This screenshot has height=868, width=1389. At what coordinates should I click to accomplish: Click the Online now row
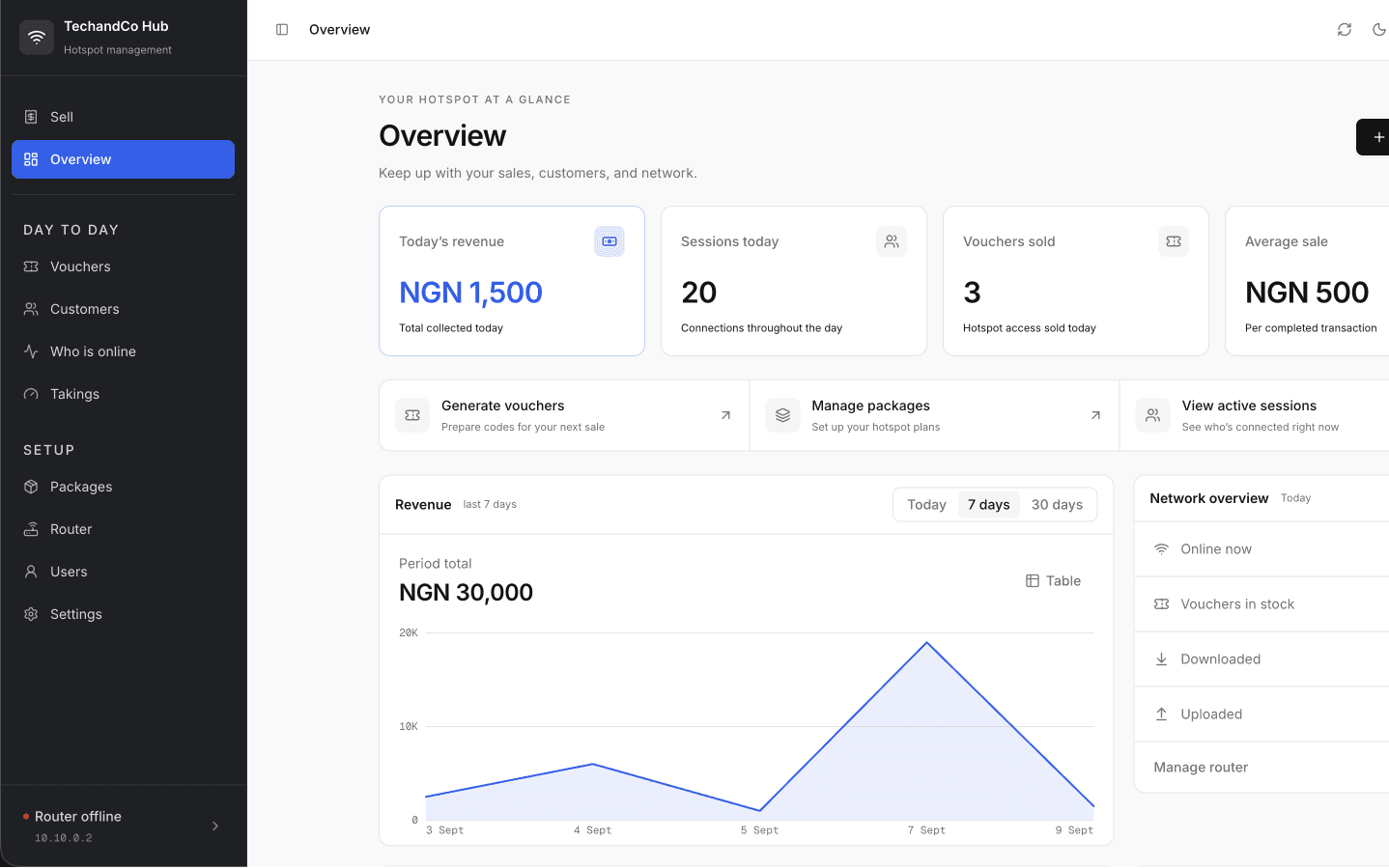pyautogui.click(x=1261, y=549)
